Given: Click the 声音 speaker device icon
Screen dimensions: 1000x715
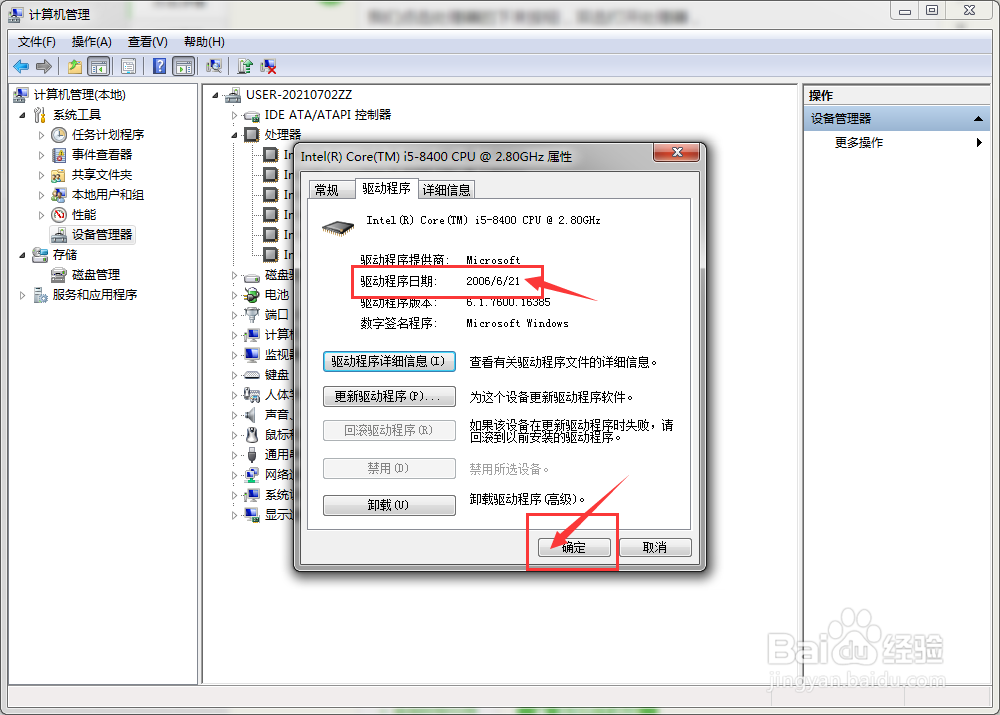Looking at the screenshot, I should [252, 415].
